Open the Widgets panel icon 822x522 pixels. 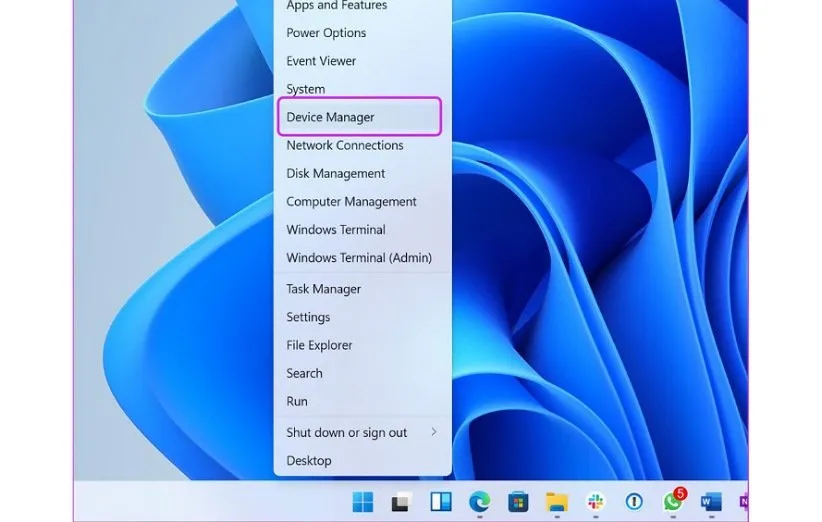coord(440,502)
